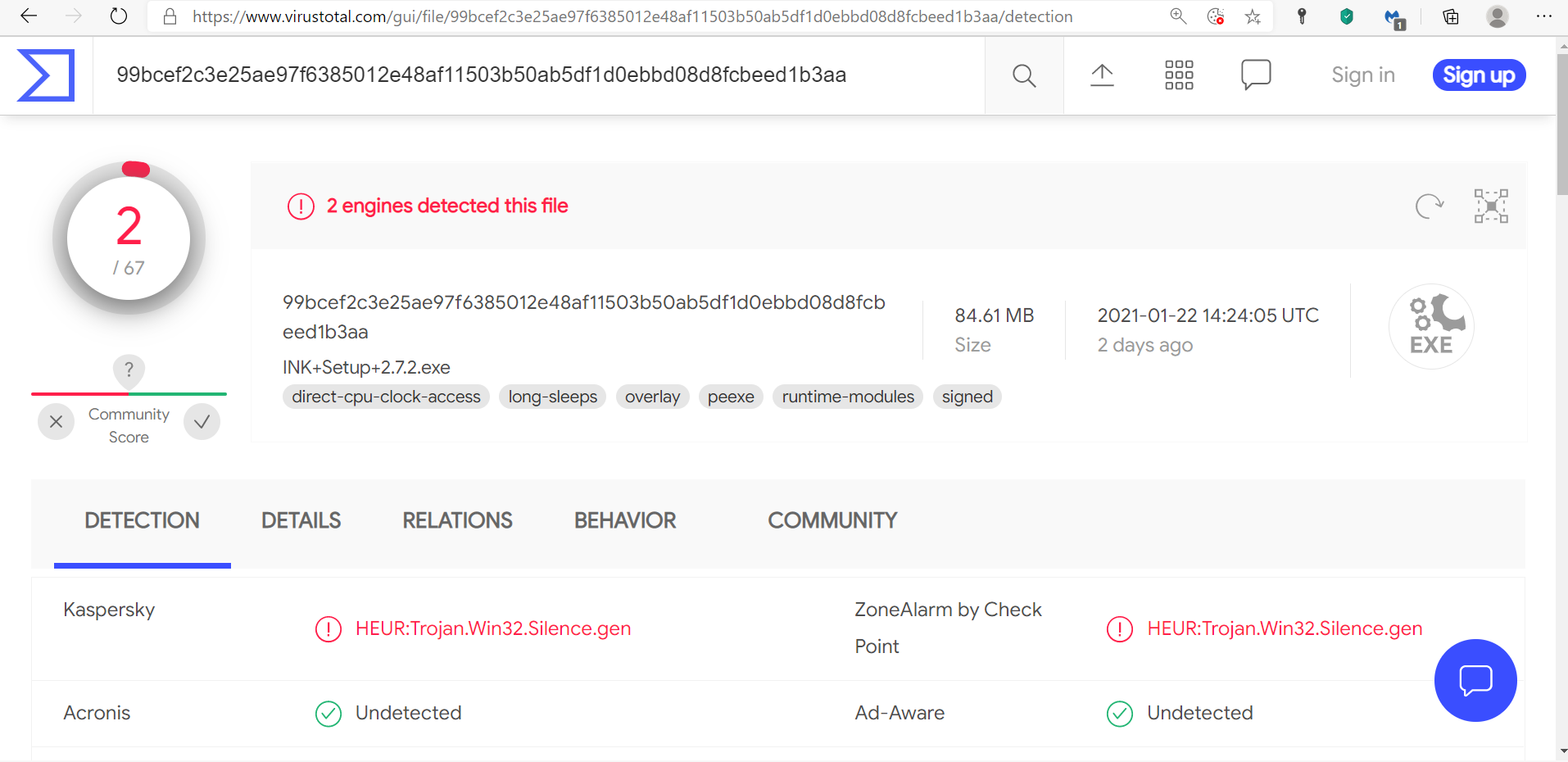Switch to the RELATIONS tab

click(x=458, y=521)
